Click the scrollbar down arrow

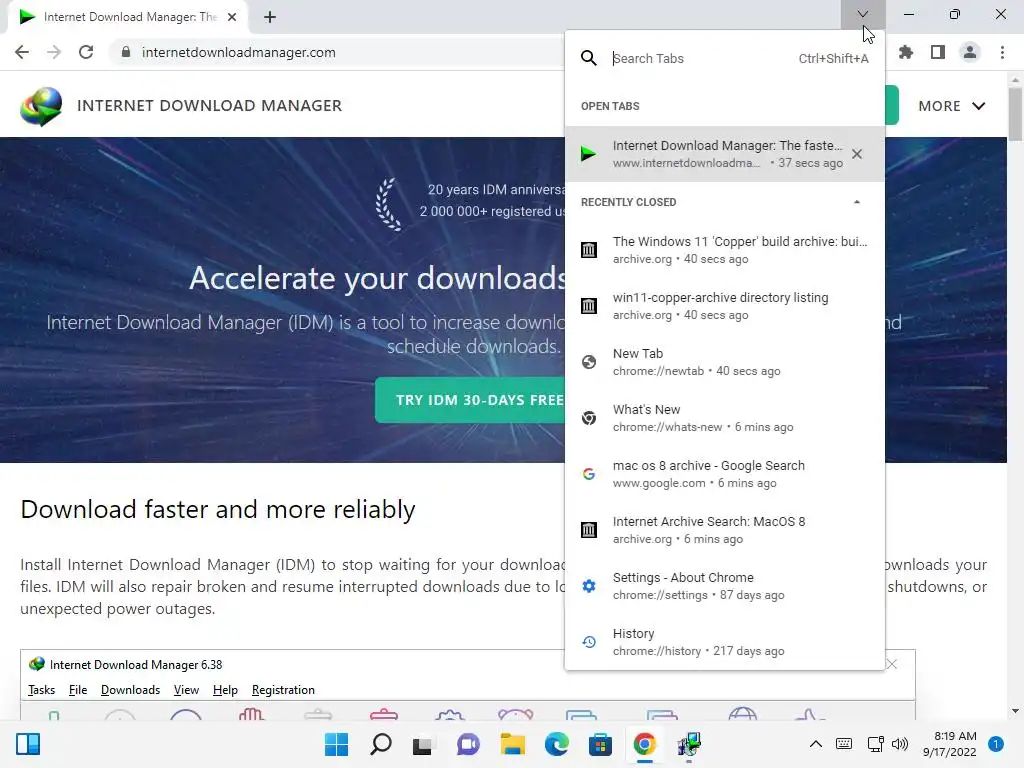pos(1015,711)
